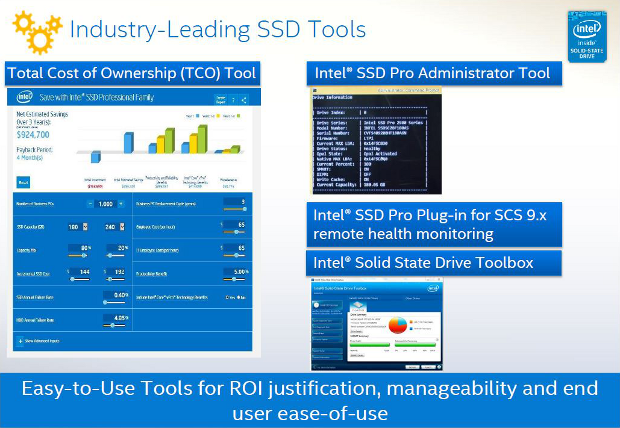Viewport: 620px width, 428px height.
Task: Click the Administrator Tool console screenshot
Action: (x=376, y=140)
